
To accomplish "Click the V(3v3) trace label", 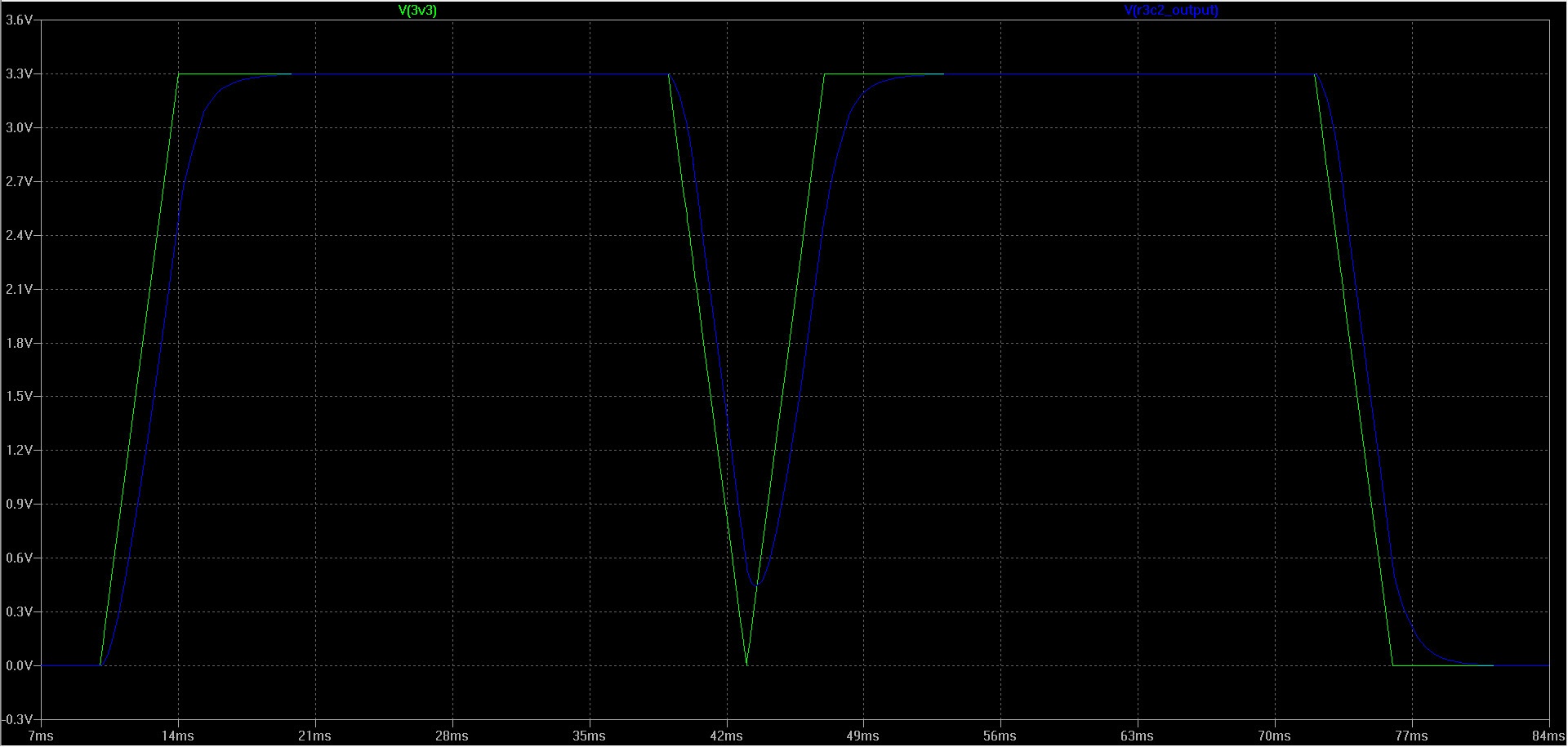I will [416, 11].
